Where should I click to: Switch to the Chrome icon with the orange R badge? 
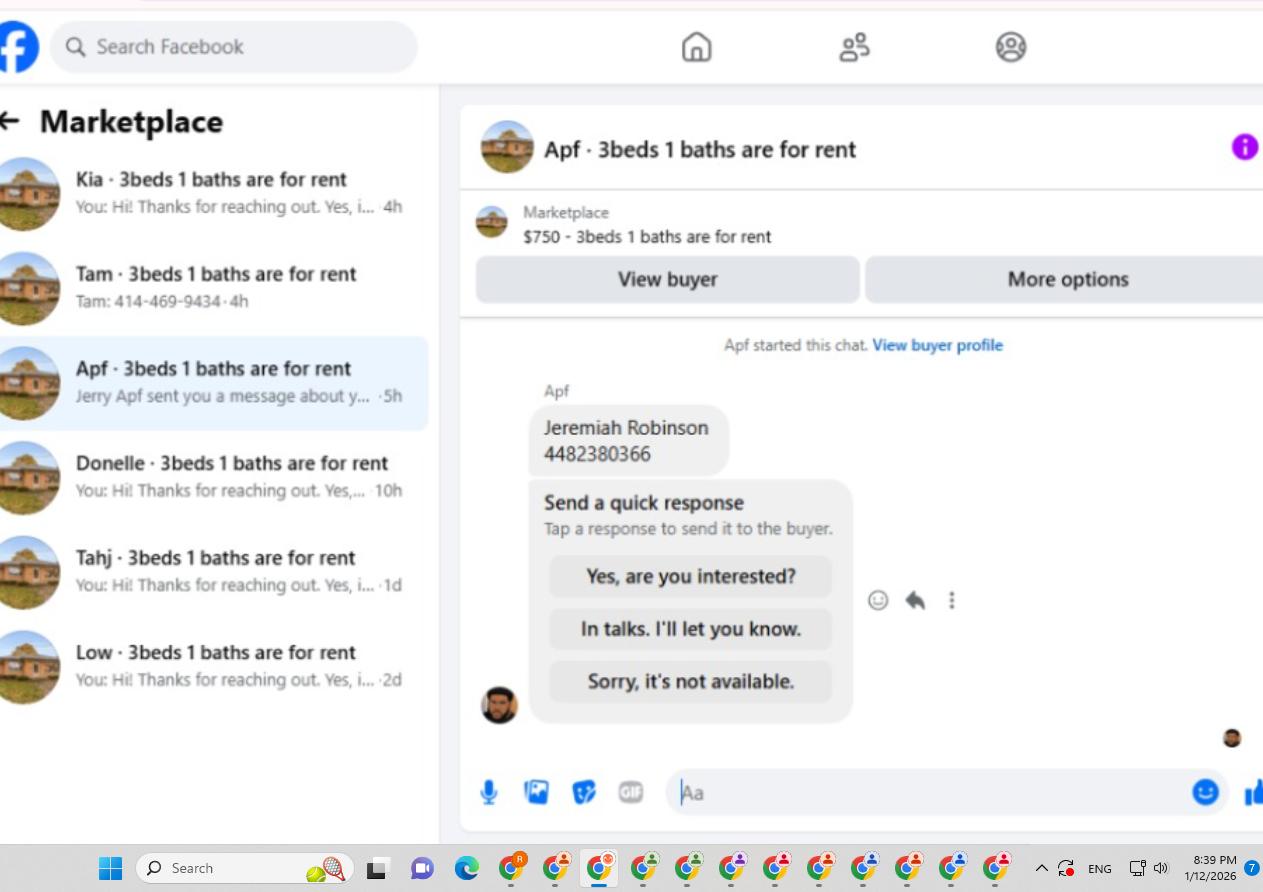coord(512,866)
